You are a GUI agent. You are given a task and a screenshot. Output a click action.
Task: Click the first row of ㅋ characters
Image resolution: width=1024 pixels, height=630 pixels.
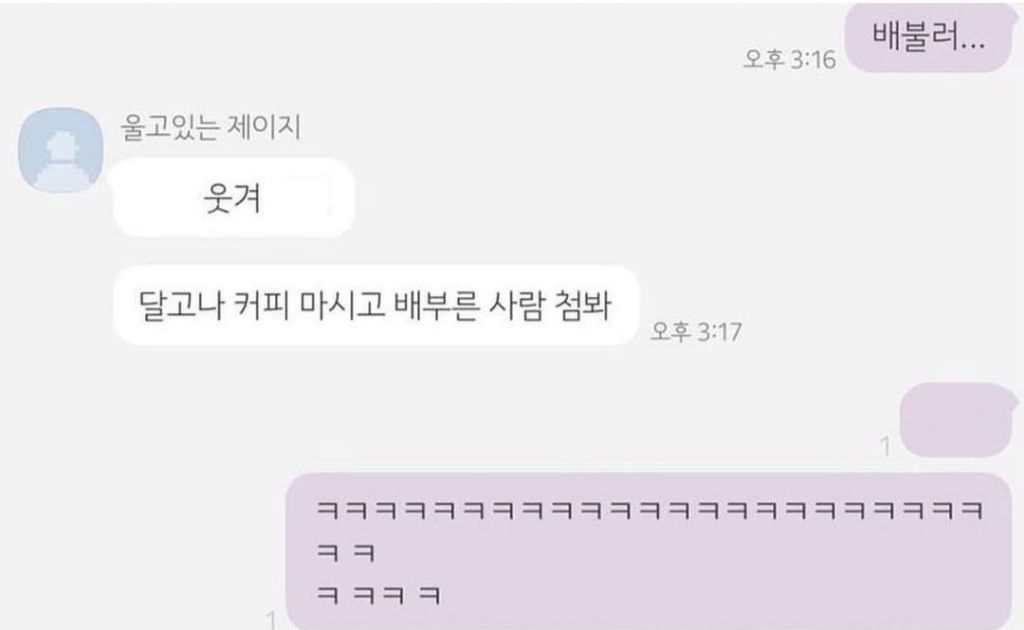click(x=650, y=511)
